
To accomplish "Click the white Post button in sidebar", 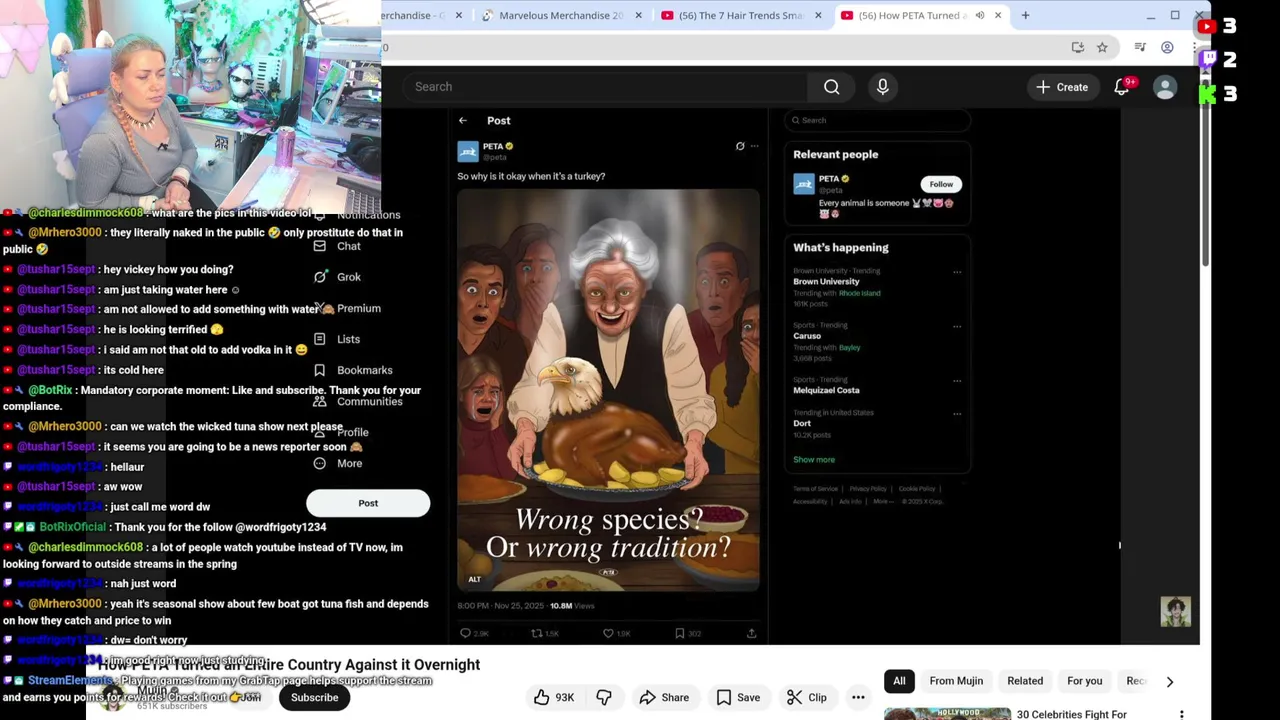I will (368, 503).
